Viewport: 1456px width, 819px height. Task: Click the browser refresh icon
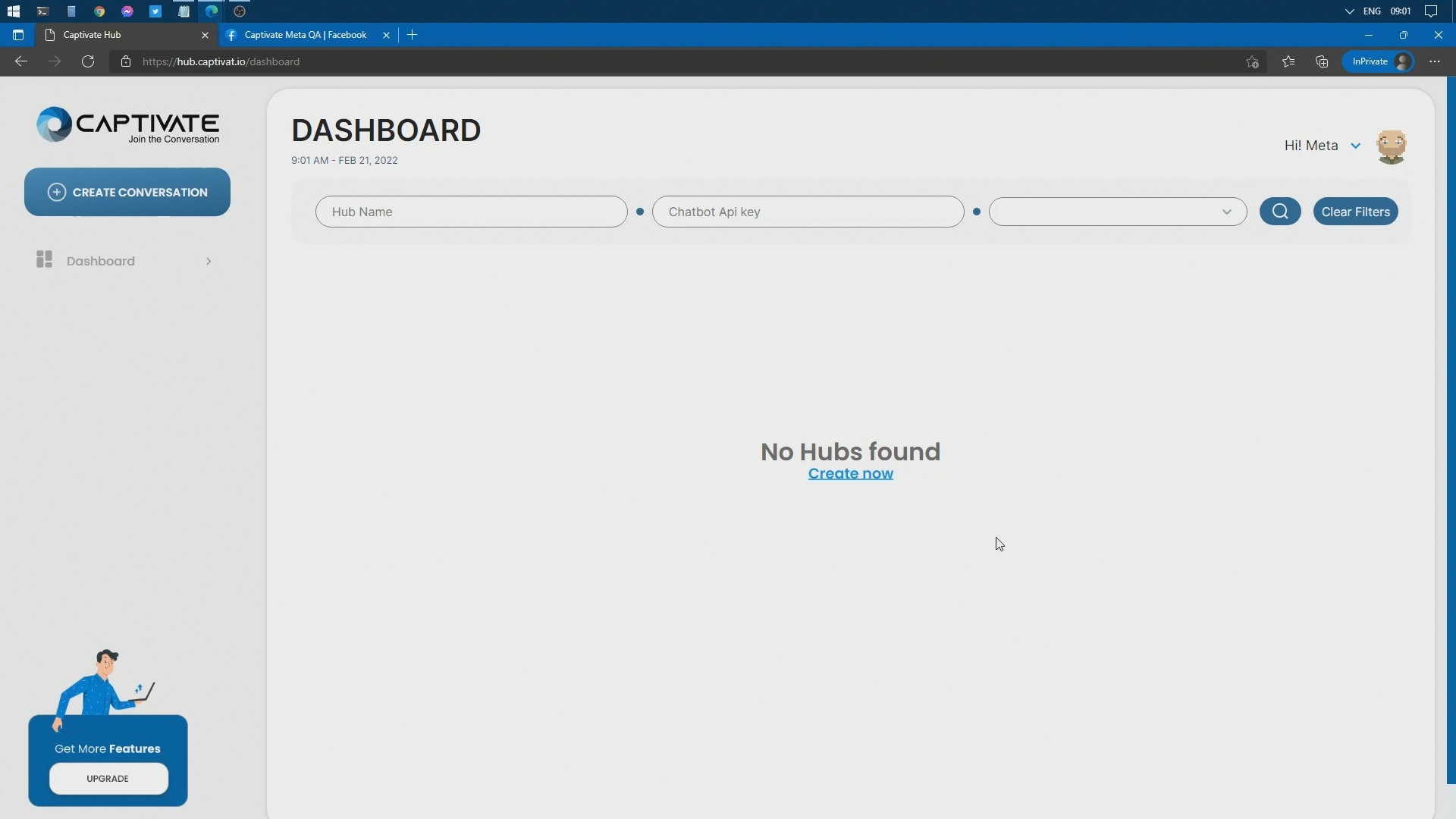(88, 61)
